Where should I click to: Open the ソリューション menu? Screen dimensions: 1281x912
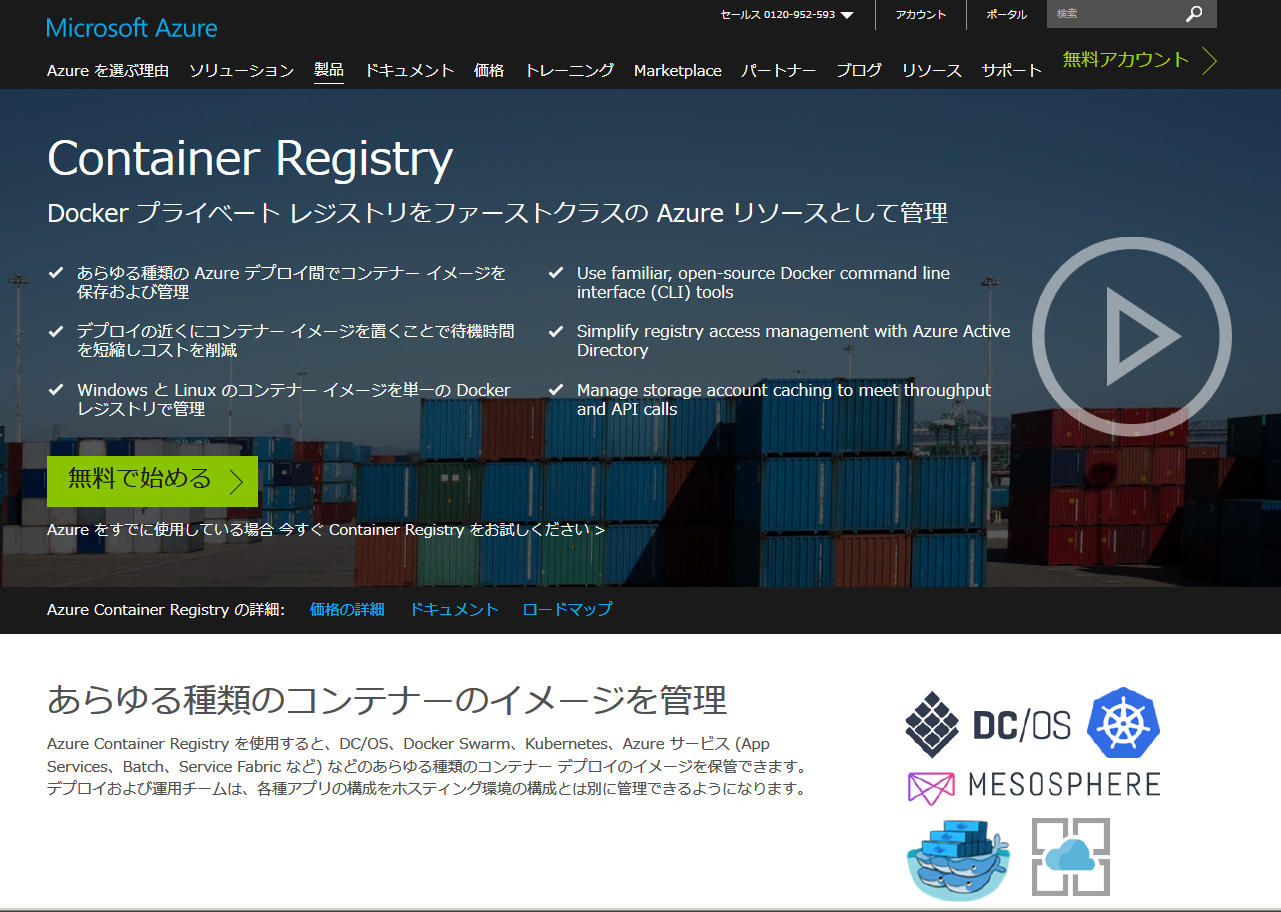(x=241, y=70)
